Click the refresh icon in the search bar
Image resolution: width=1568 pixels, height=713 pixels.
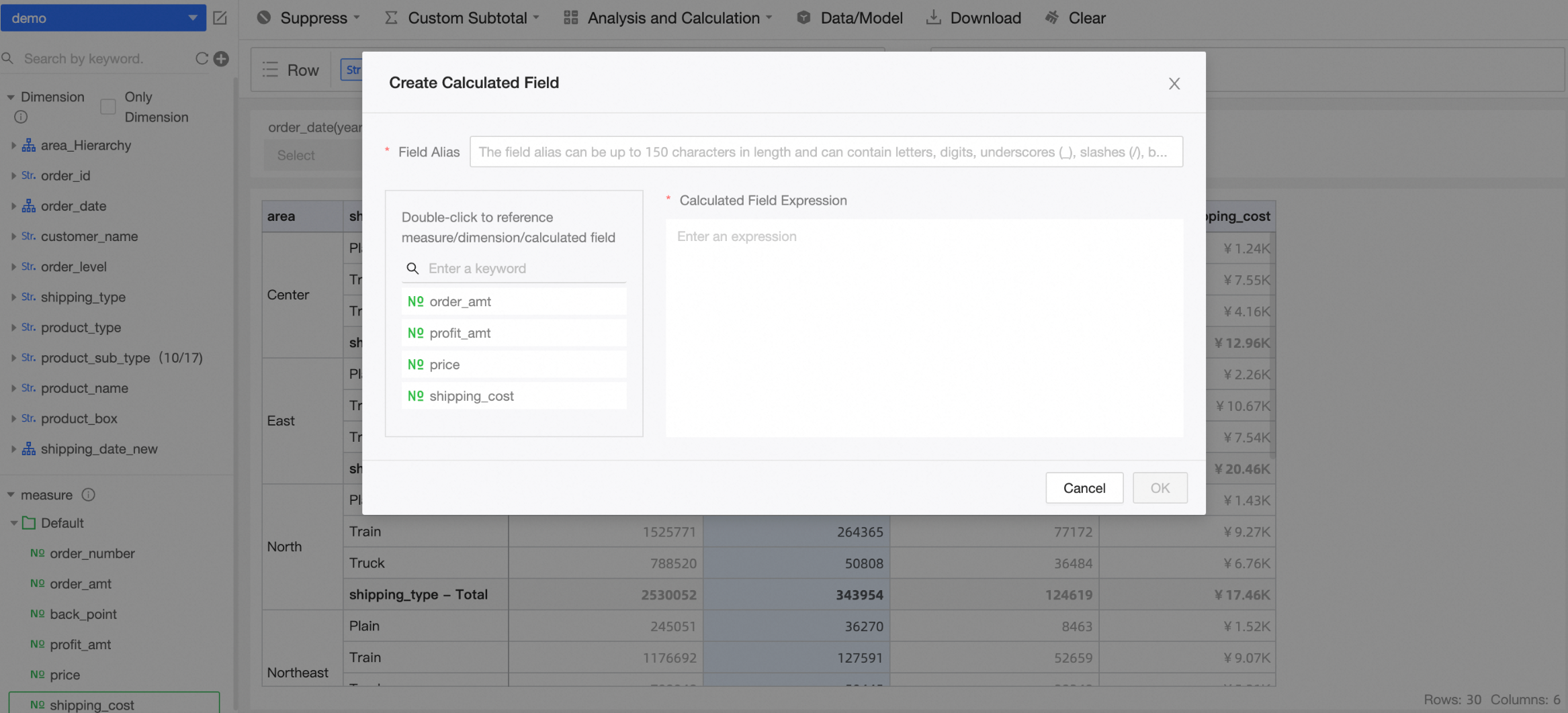(202, 58)
